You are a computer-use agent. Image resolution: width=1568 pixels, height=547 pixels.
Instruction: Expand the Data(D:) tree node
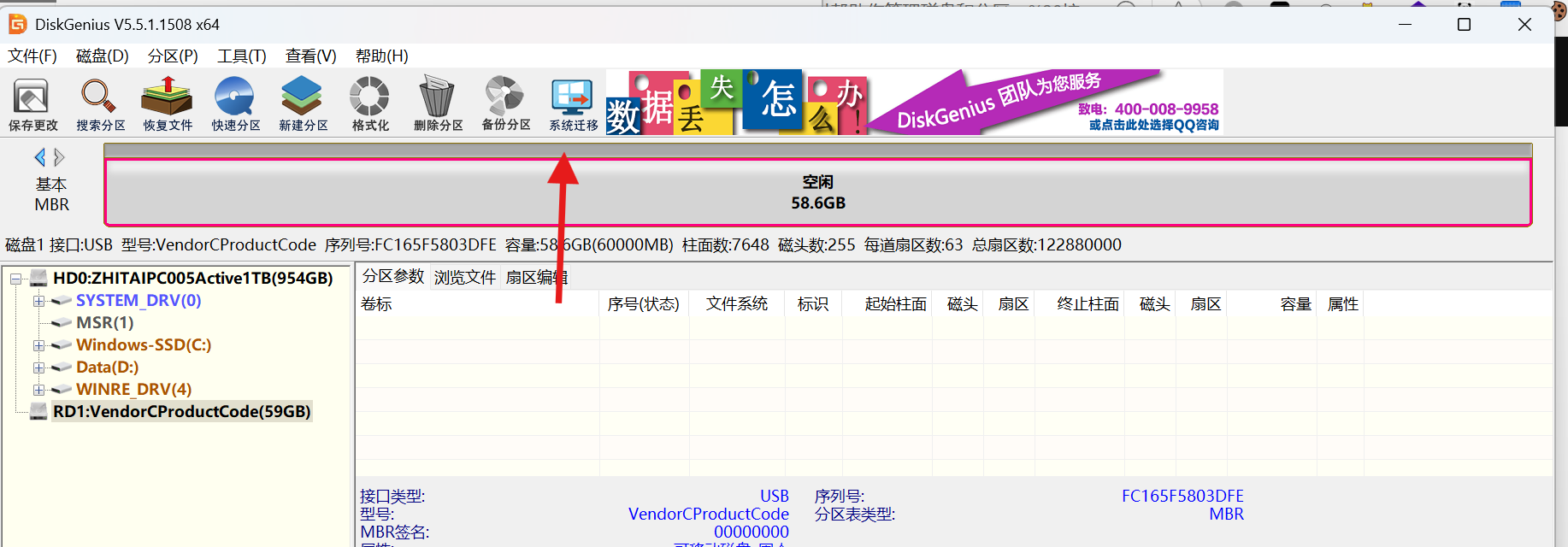point(38,368)
